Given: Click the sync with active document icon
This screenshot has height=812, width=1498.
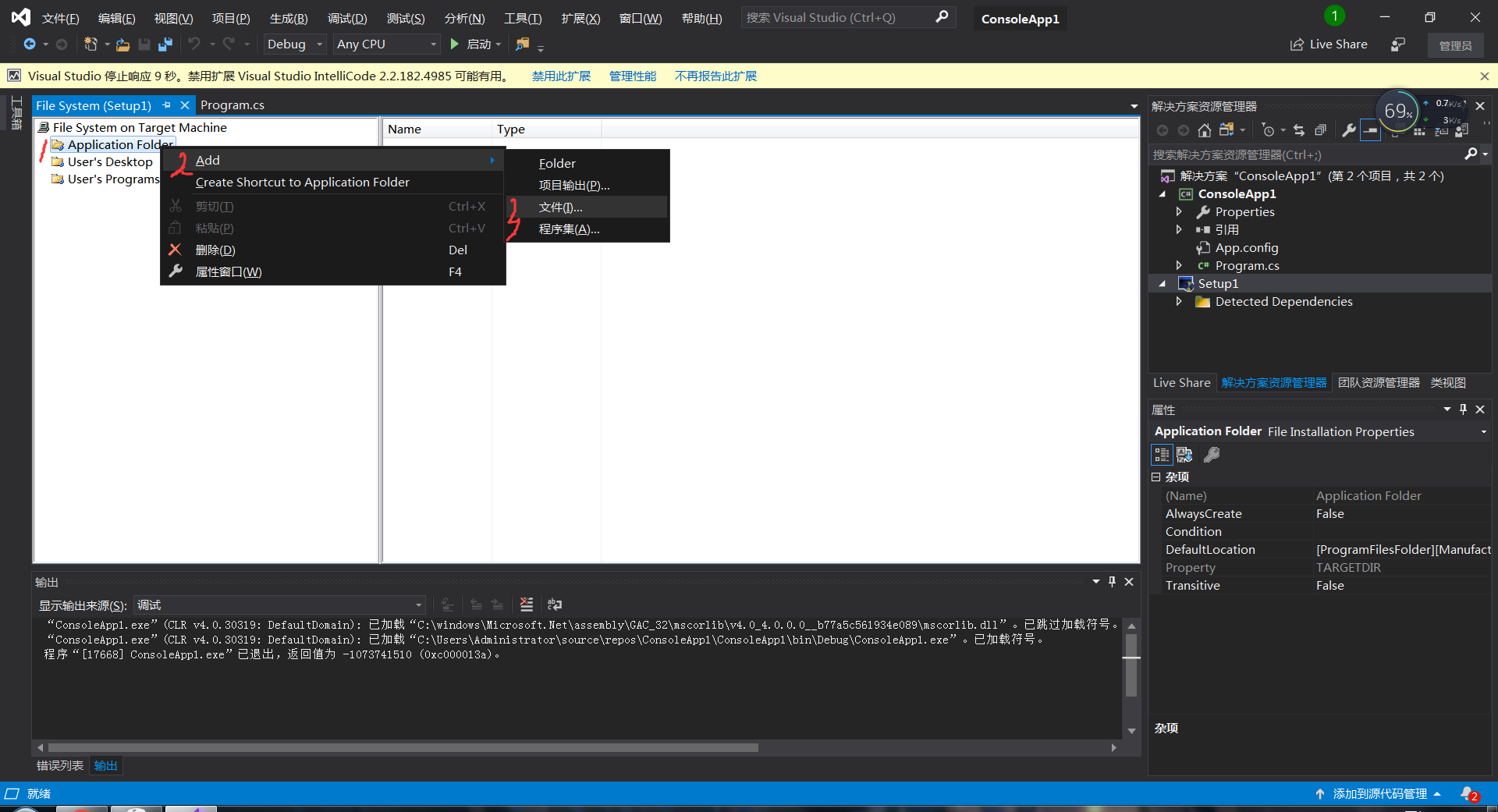Looking at the screenshot, I should point(1299,130).
